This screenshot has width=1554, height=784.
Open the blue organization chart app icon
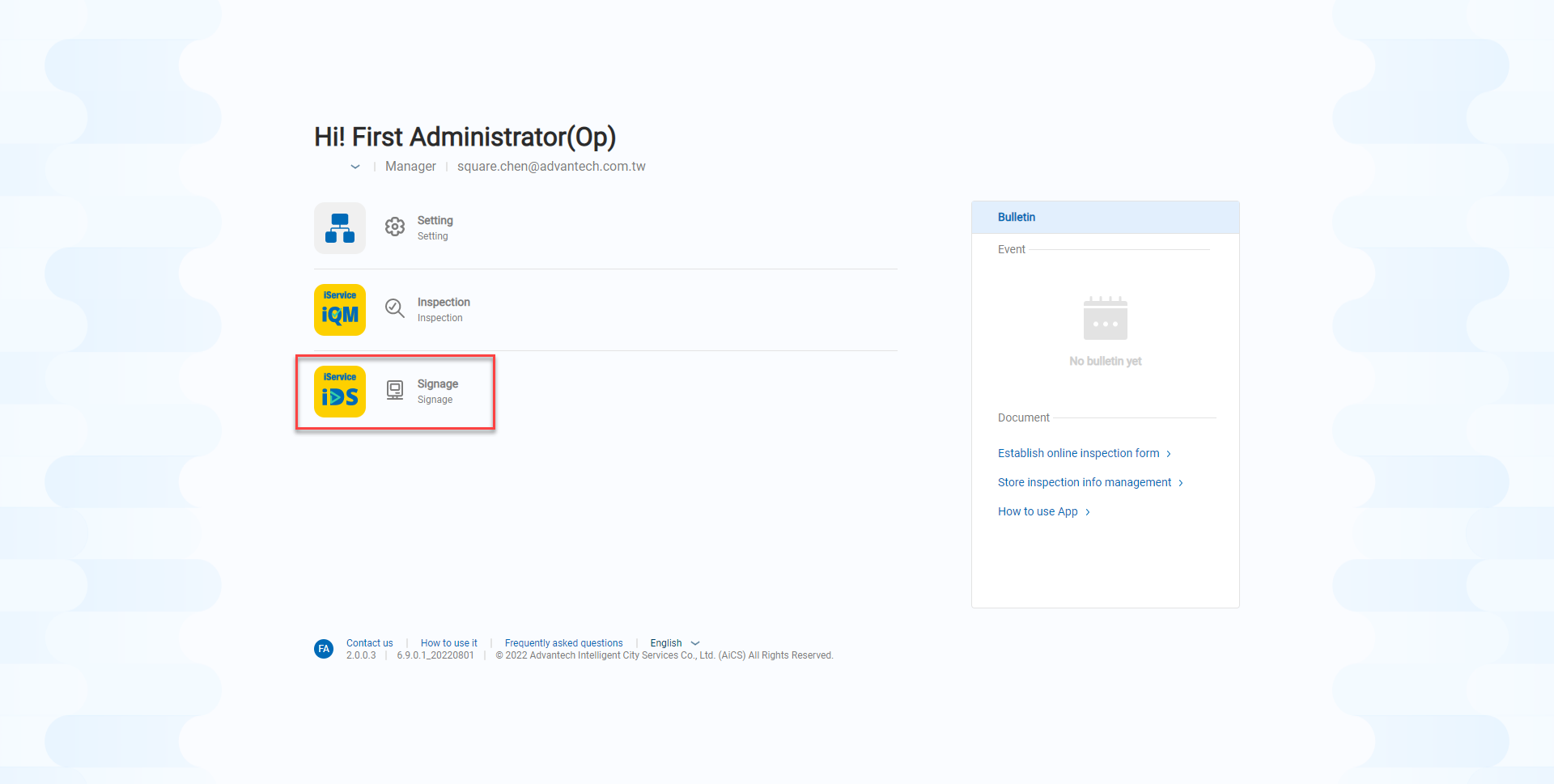pyautogui.click(x=340, y=228)
